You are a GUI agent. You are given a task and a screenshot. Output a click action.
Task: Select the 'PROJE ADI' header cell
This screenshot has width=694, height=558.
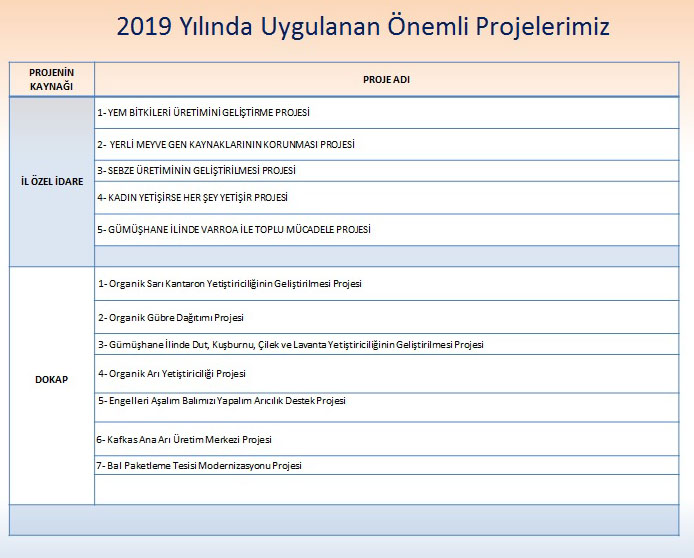point(386,80)
